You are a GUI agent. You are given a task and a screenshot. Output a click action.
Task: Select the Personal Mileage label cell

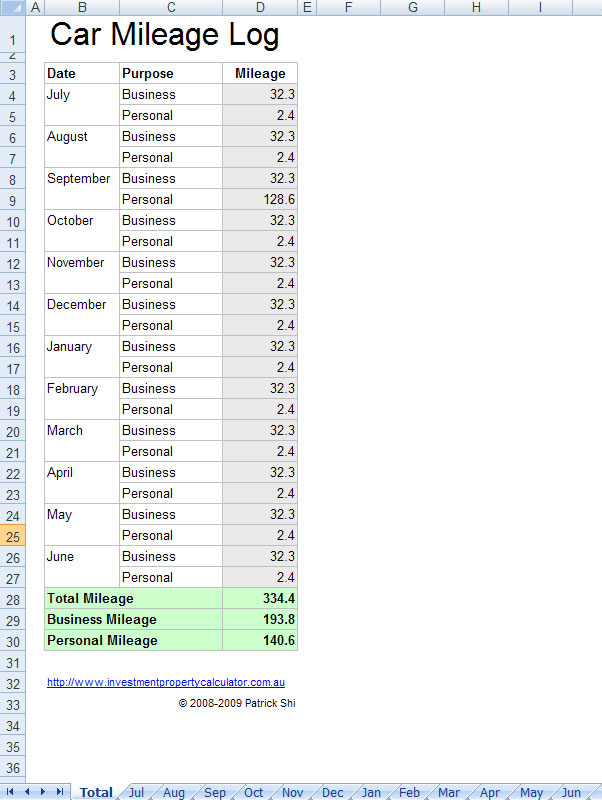coord(134,640)
